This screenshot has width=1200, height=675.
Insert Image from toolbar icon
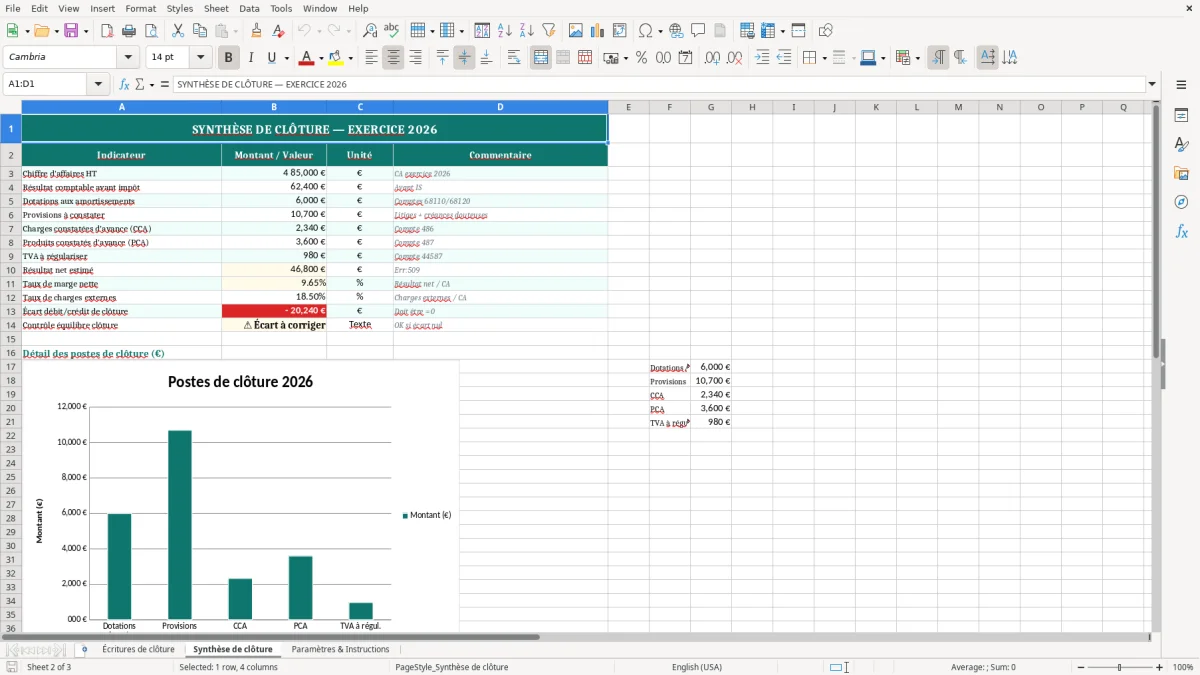576,31
